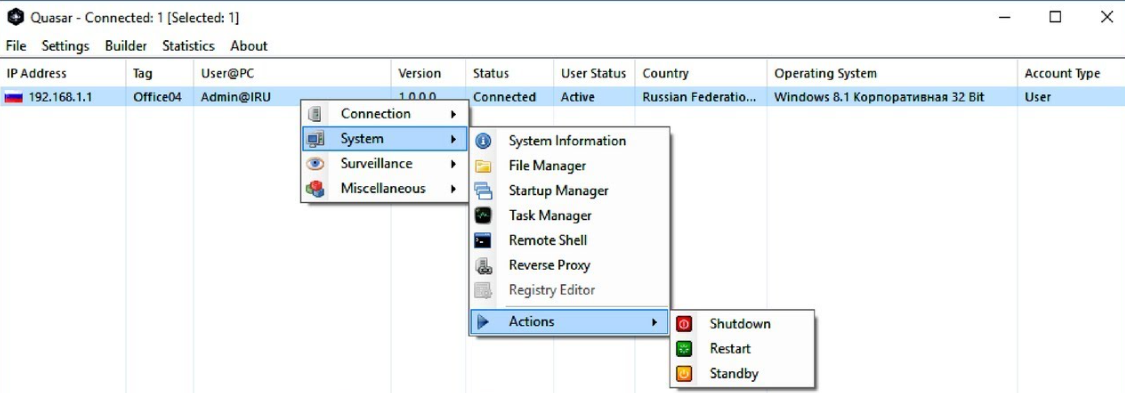Open the Statistics menu
1125x393 pixels.
click(188, 46)
